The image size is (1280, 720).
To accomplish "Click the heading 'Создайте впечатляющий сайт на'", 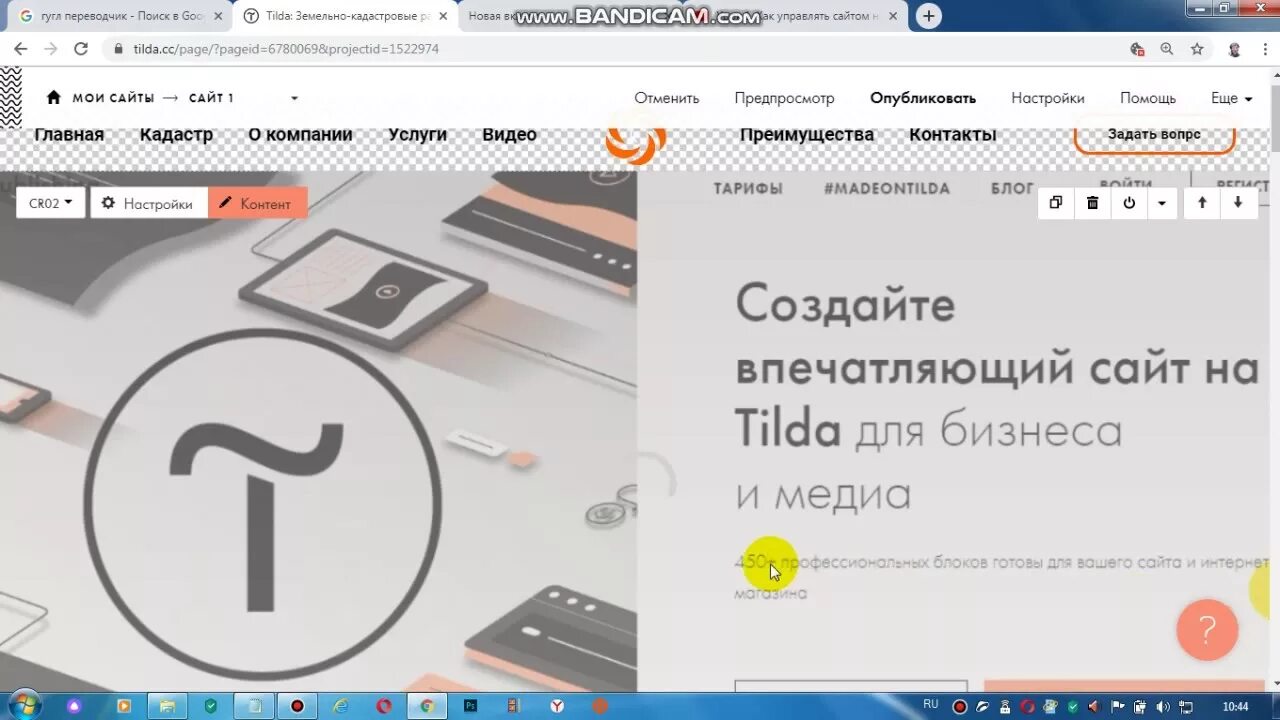I will pos(997,335).
